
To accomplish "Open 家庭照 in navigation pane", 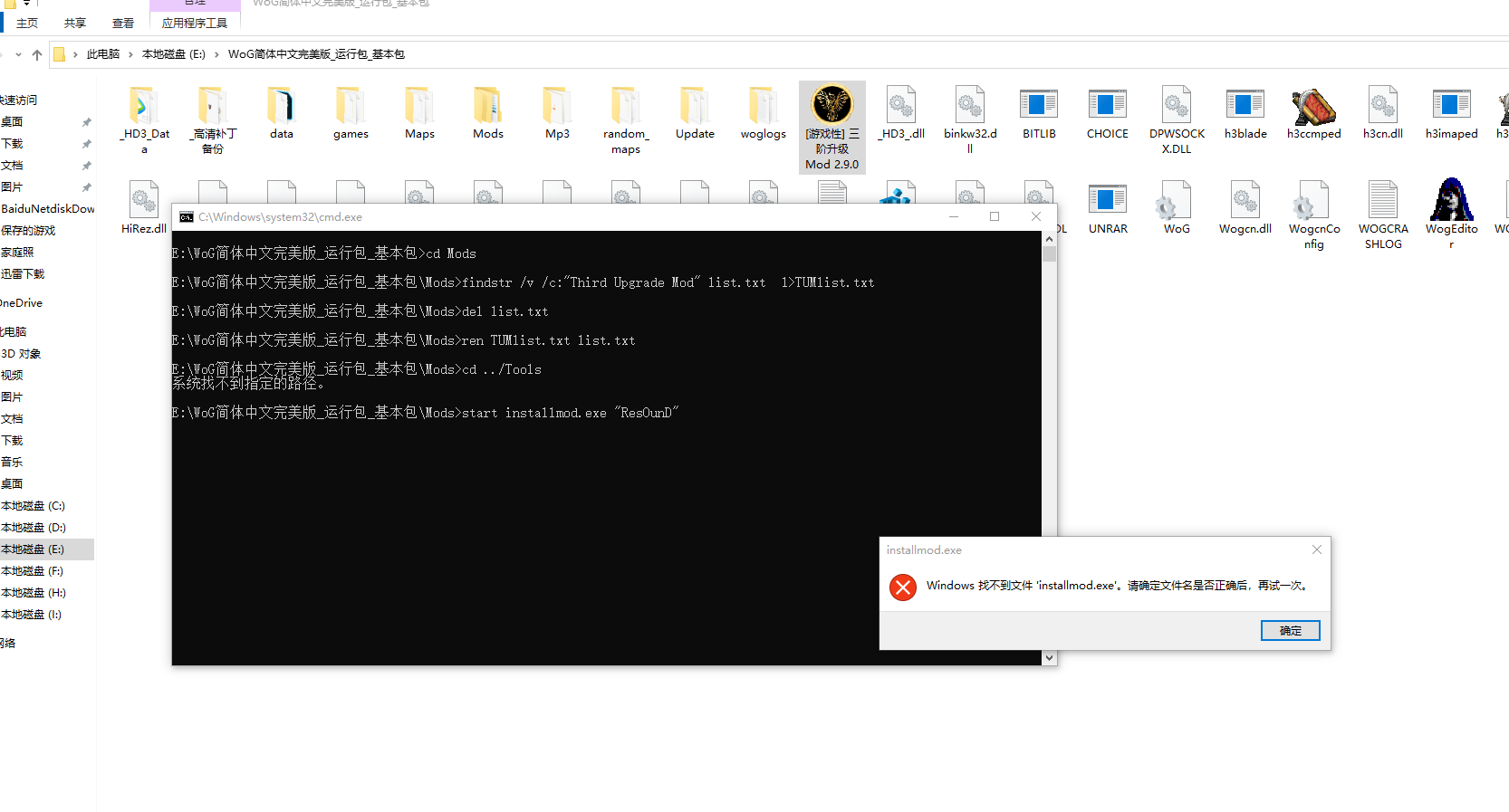I will pos(18,253).
